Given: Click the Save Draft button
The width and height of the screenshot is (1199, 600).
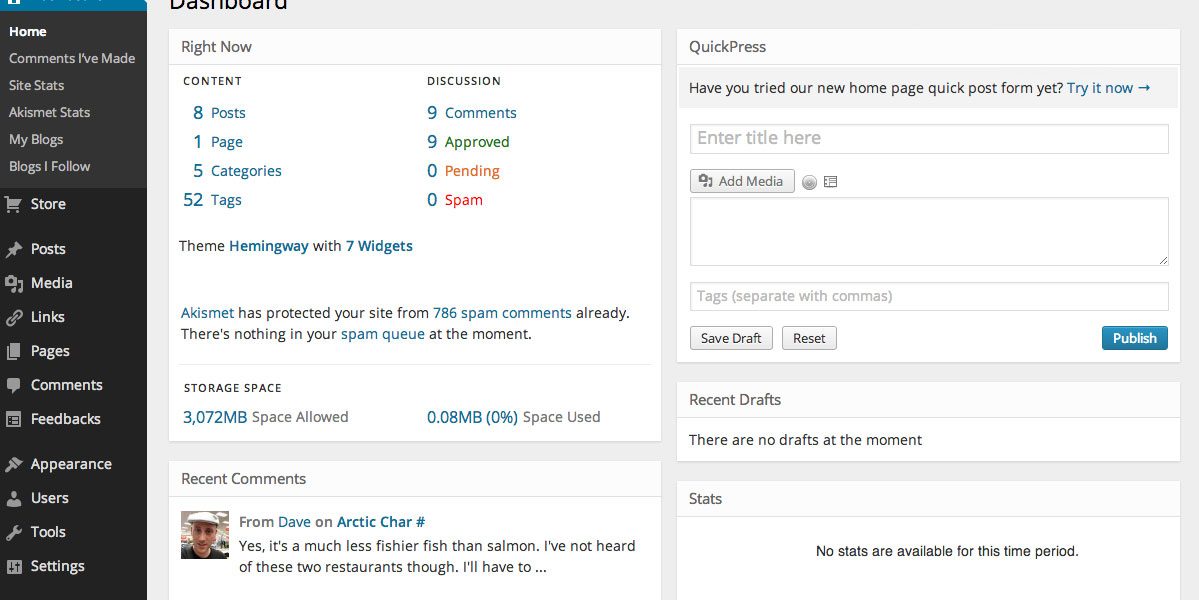Looking at the screenshot, I should pos(731,338).
